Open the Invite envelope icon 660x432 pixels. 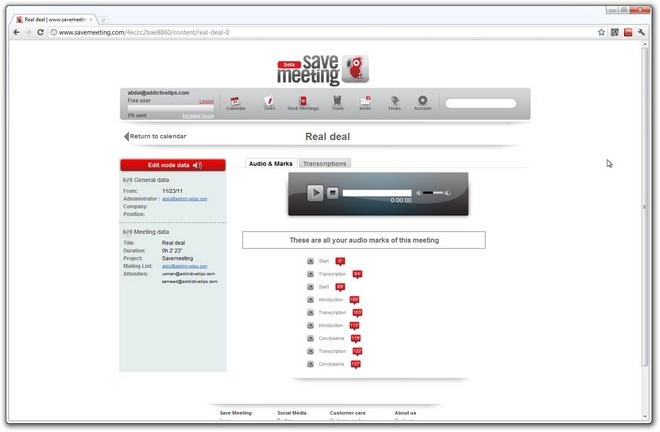tap(365, 103)
